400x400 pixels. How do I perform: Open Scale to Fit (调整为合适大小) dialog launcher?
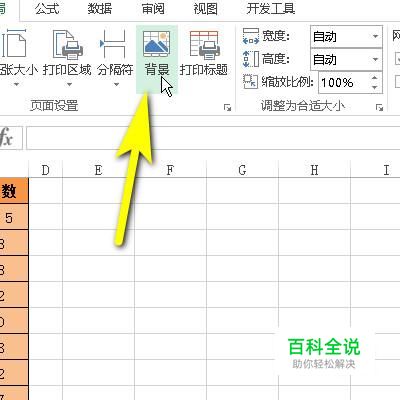pyautogui.click(x=379, y=107)
